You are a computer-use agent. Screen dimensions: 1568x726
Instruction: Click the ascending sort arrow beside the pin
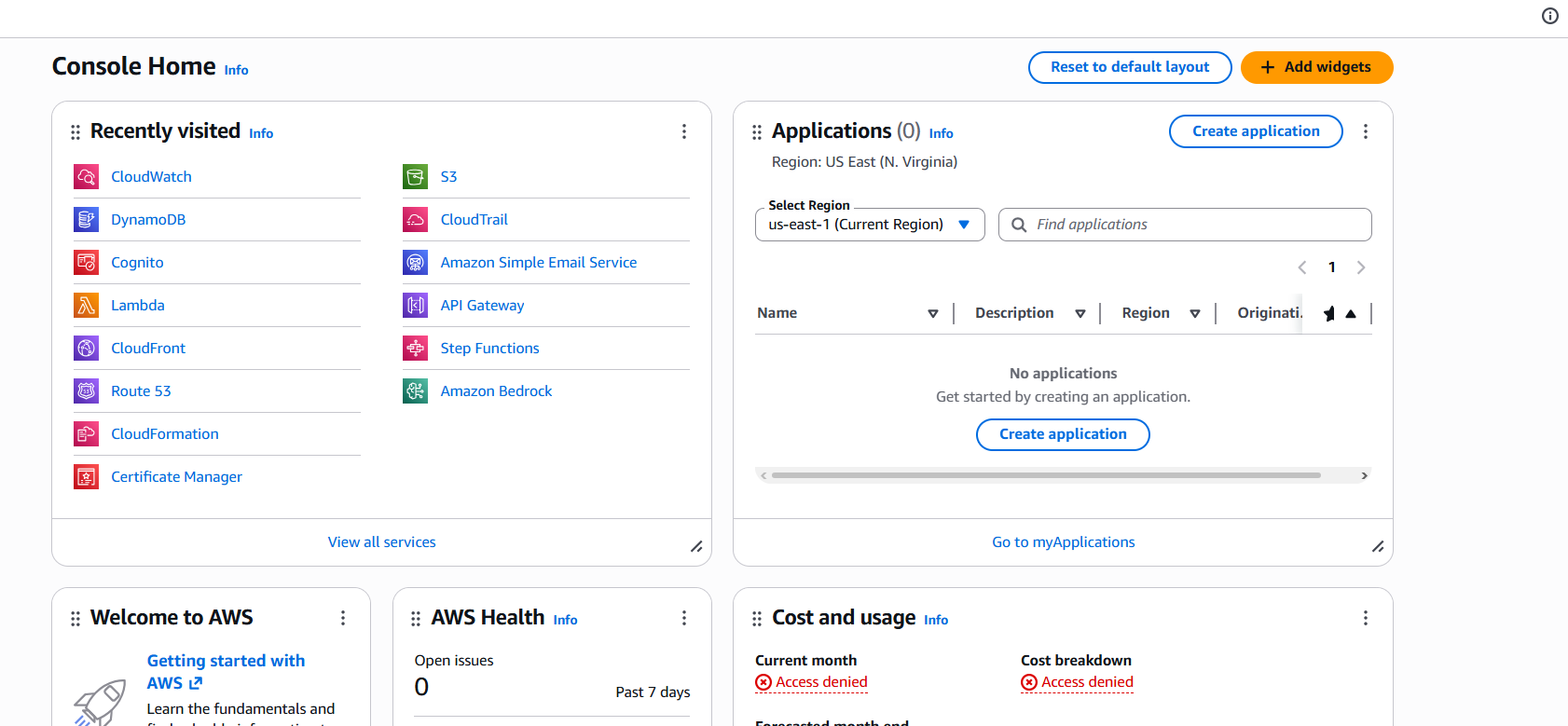1351,314
